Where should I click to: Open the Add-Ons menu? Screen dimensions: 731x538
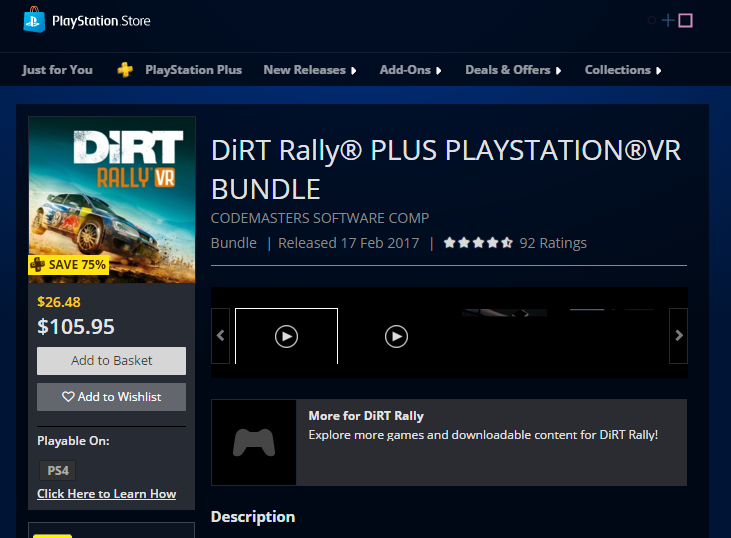point(405,69)
